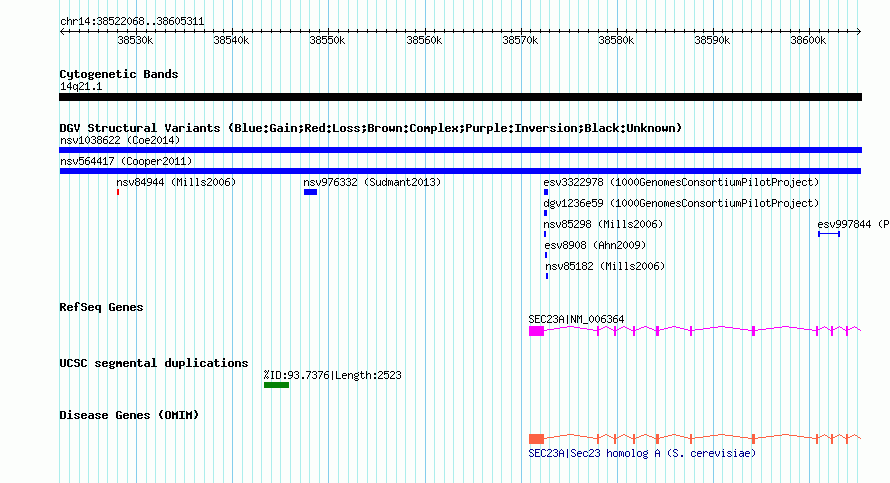Image resolution: width=890 pixels, height=483 pixels.
Task: Click the black 14q21.1 cytogenetic band bar
Action: 460,97
